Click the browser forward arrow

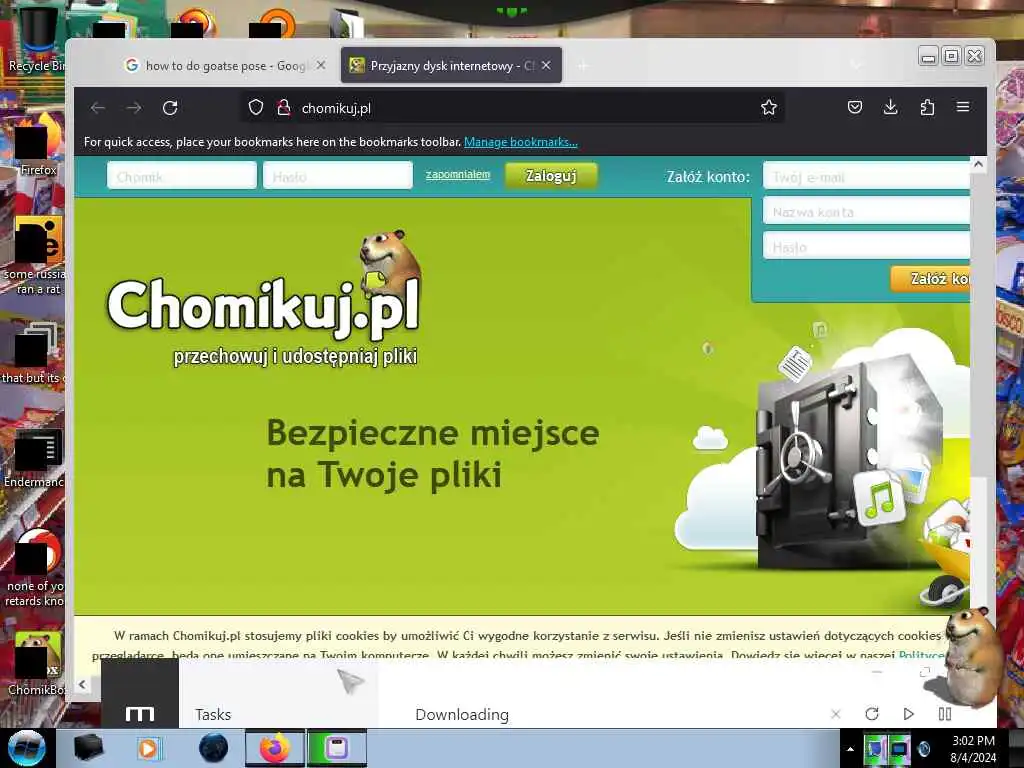click(134, 108)
